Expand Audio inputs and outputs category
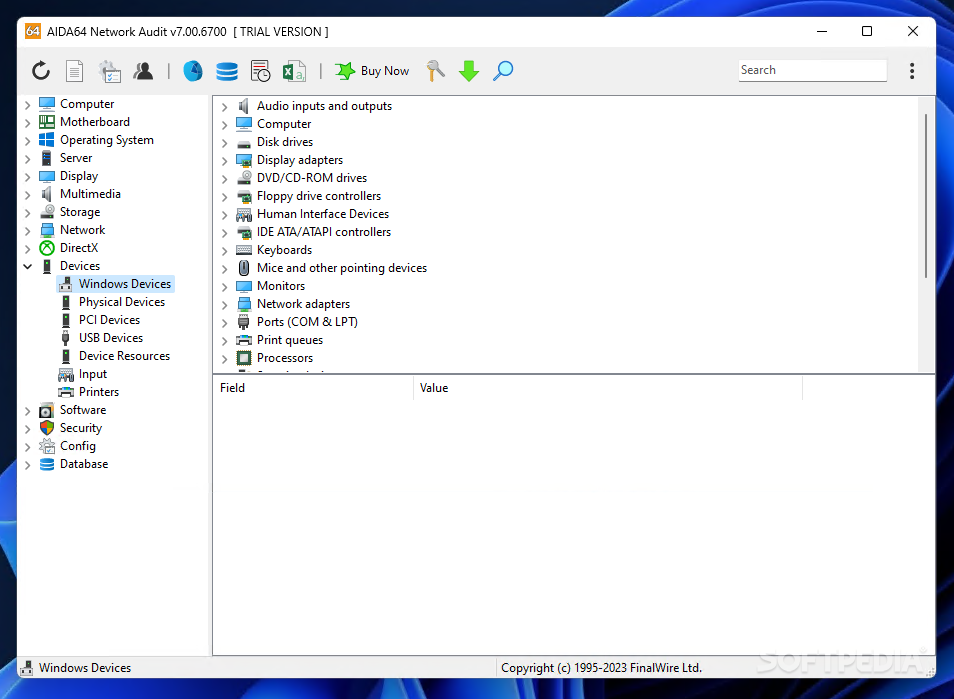This screenshot has width=954, height=699. 225,106
